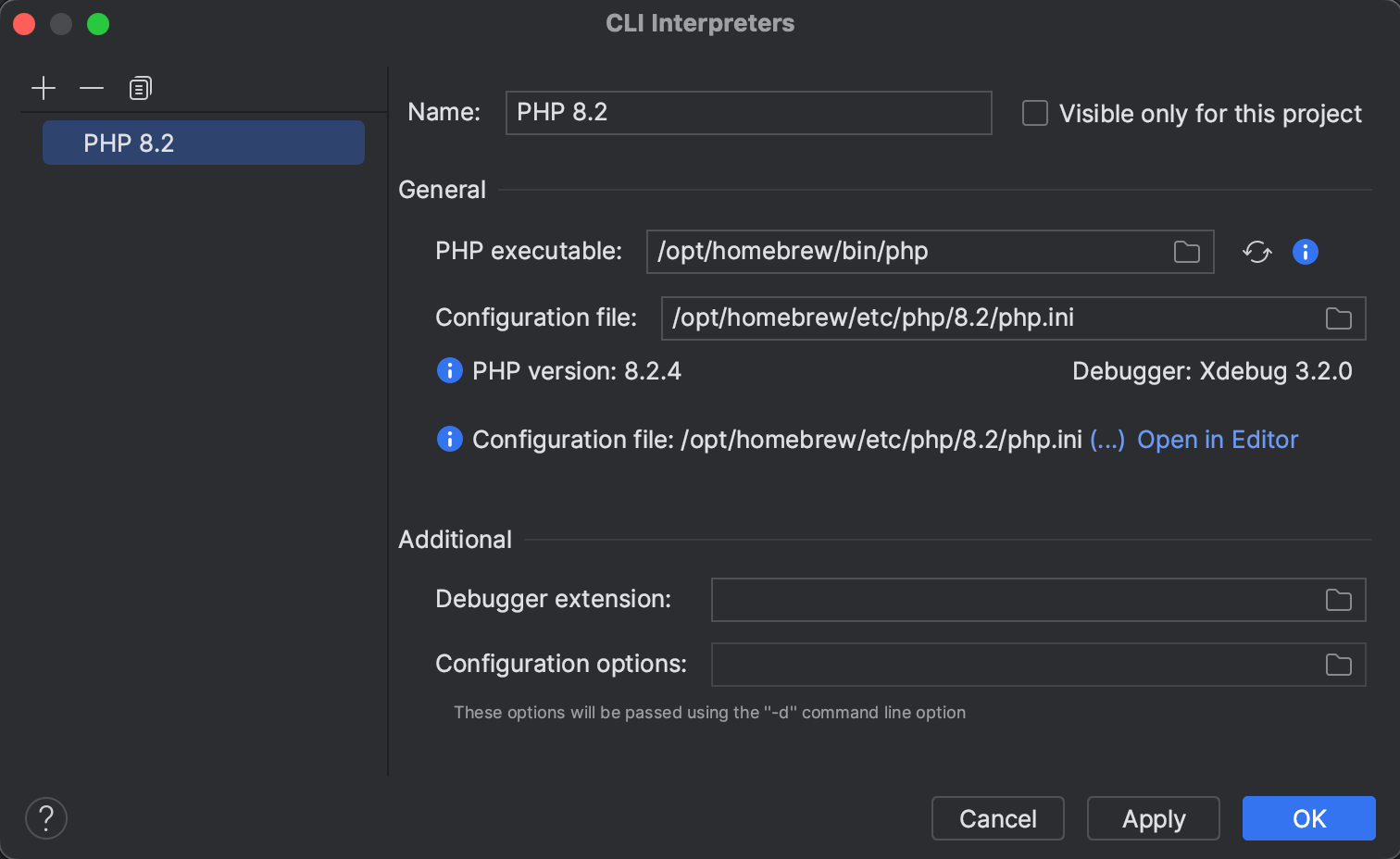This screenshot has height=859, width=1400.
Task: Open php.ini in the editor
Action: click(1217, 440)
